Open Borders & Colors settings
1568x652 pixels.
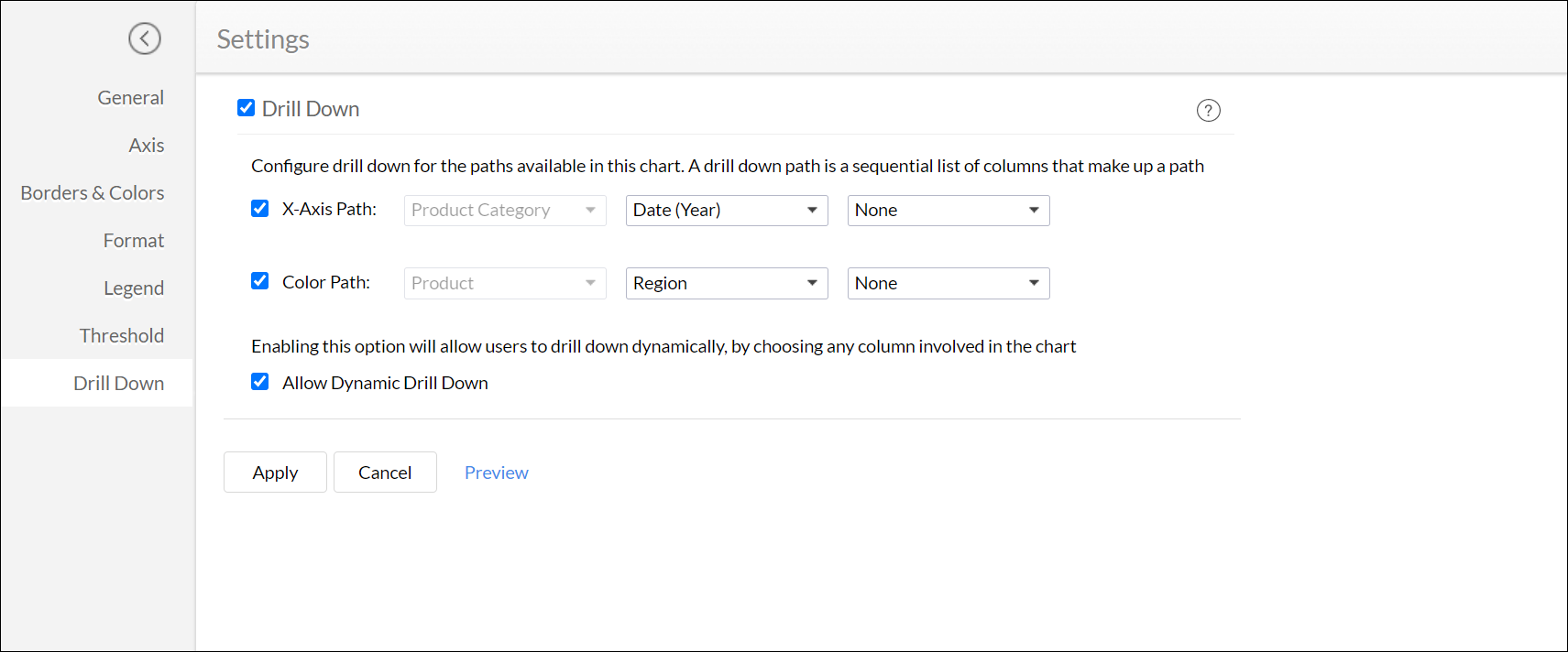[93, 193]
